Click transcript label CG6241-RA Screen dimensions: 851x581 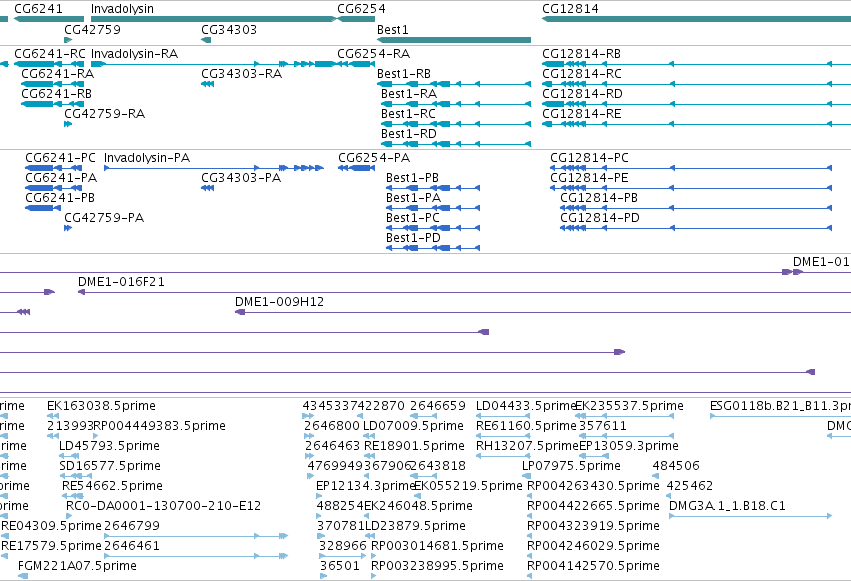(58, 73)
